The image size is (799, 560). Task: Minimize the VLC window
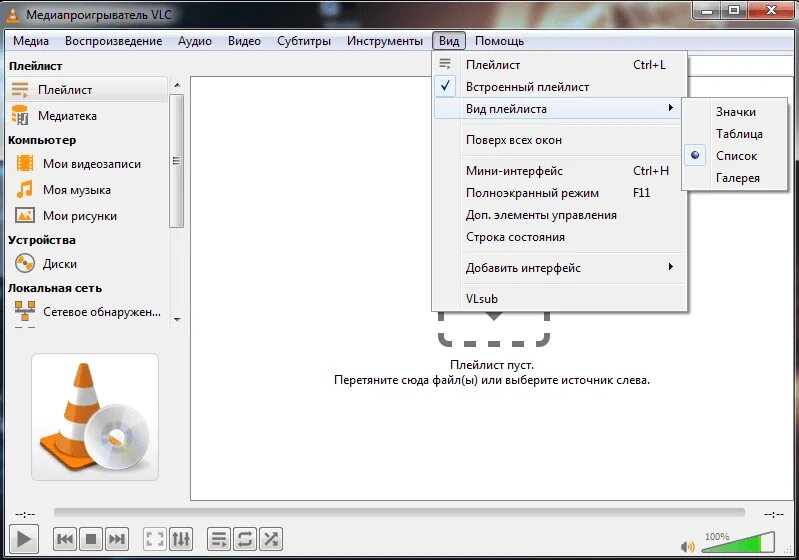point(707,10)
